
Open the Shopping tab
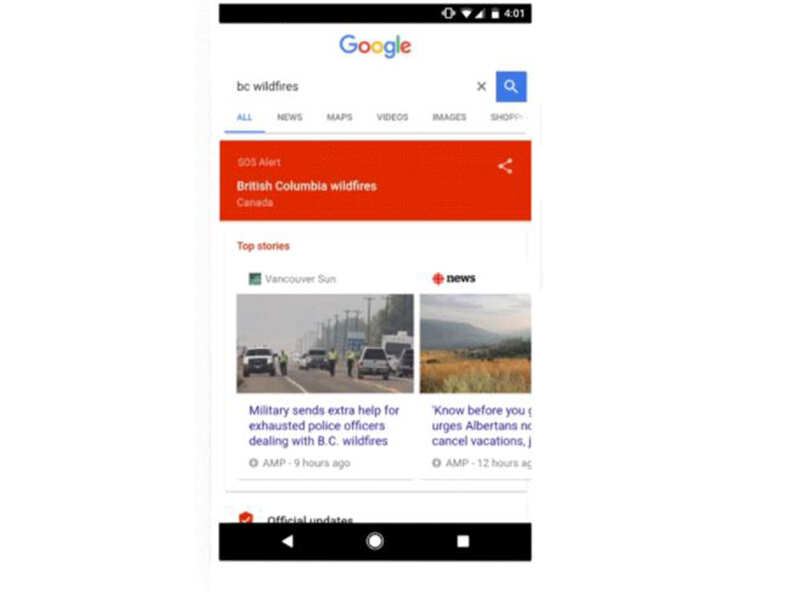[508, 117]
